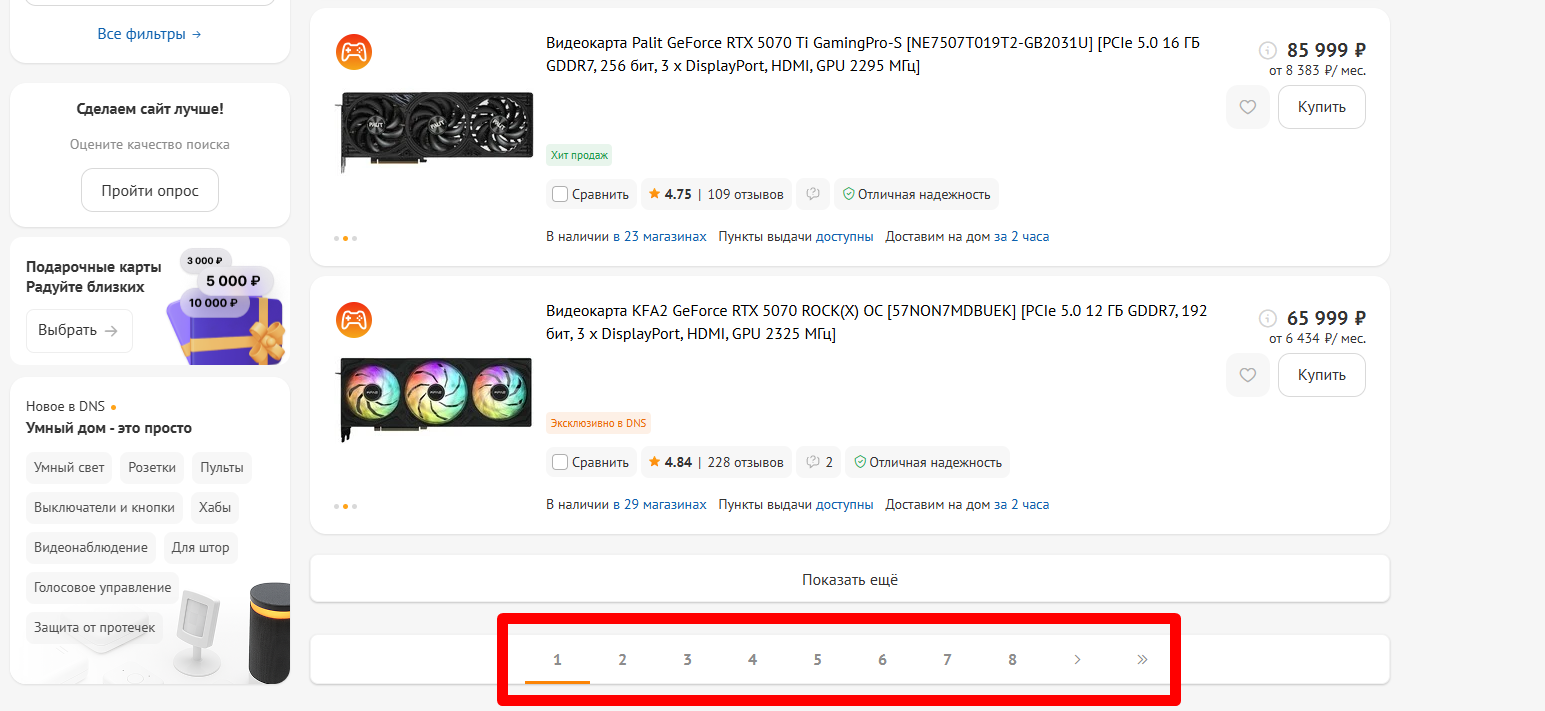The height and width of the screenshot is (711, 1545).
Task: Open gamepad badge icon on Palit card
Action: [353, 51]
